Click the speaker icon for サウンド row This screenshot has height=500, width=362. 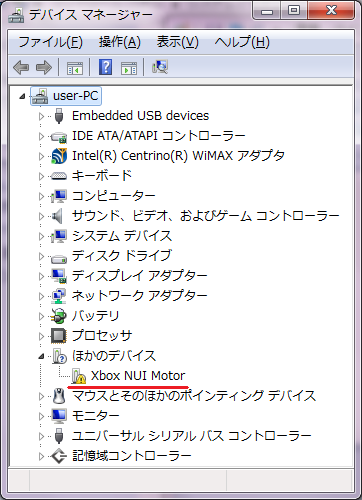click(x=57, y=216)
